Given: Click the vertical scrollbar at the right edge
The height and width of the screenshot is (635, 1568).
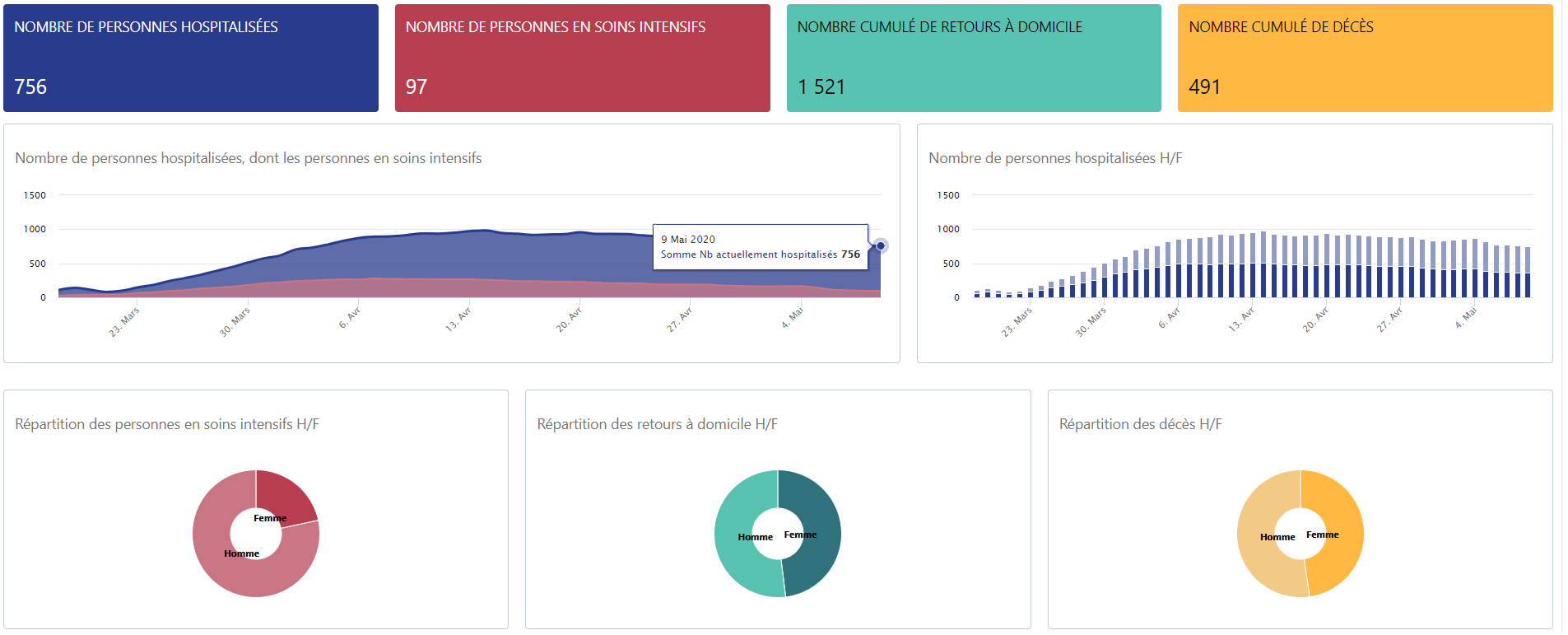Looking at the screenshot, I should point(1565,317).
